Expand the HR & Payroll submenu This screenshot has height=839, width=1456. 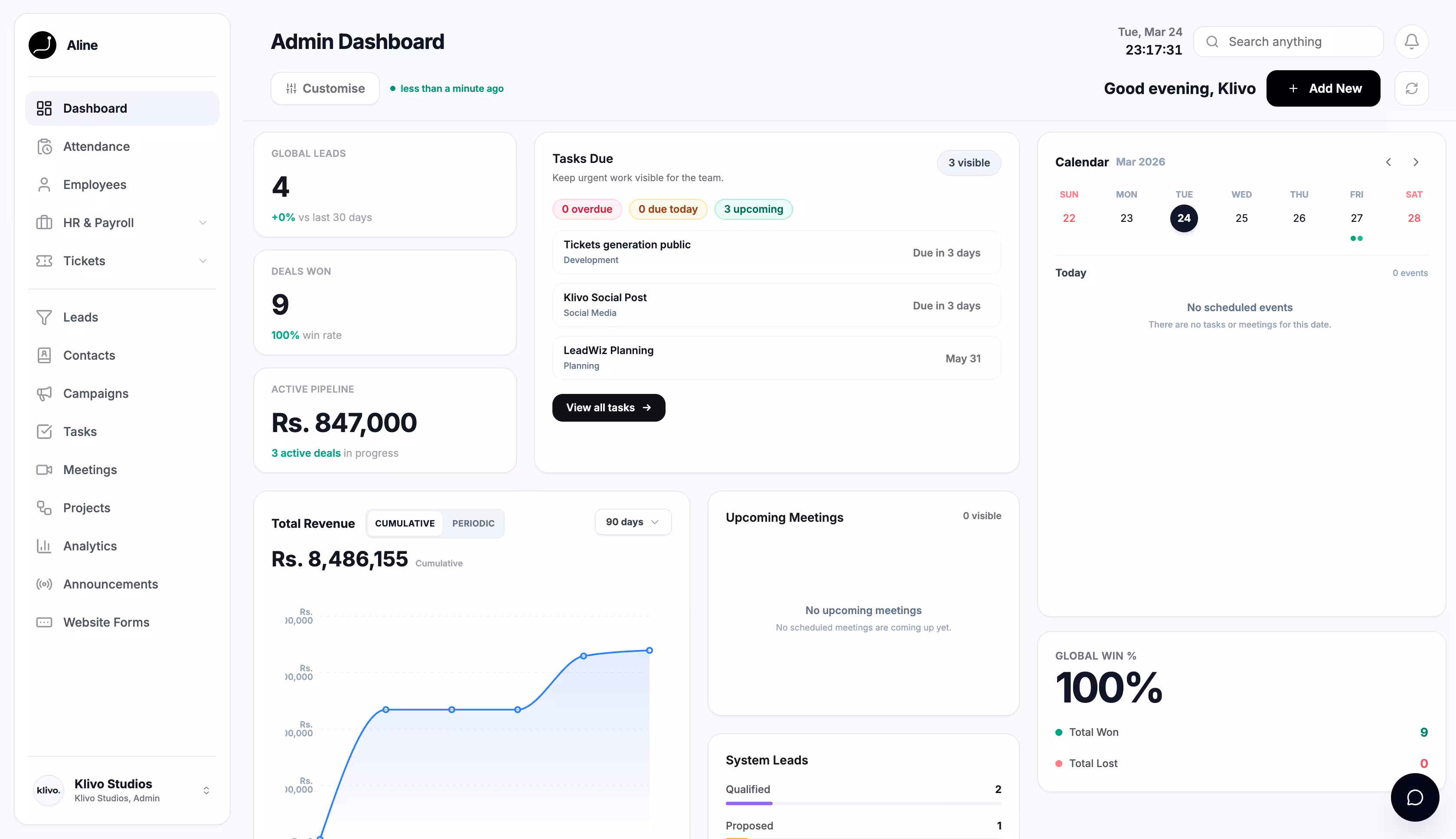coord(202,223)
